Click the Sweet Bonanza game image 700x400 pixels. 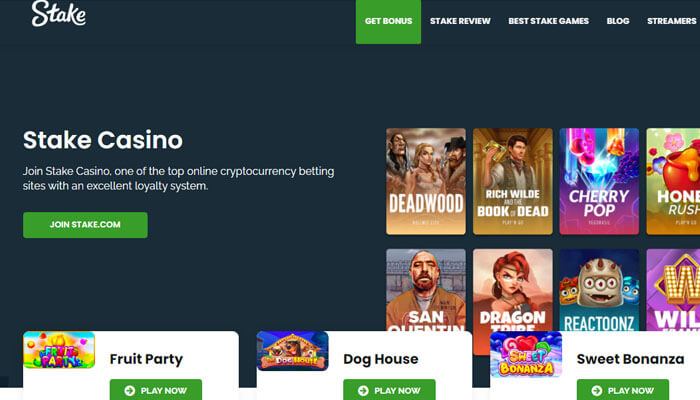(526, 354)
